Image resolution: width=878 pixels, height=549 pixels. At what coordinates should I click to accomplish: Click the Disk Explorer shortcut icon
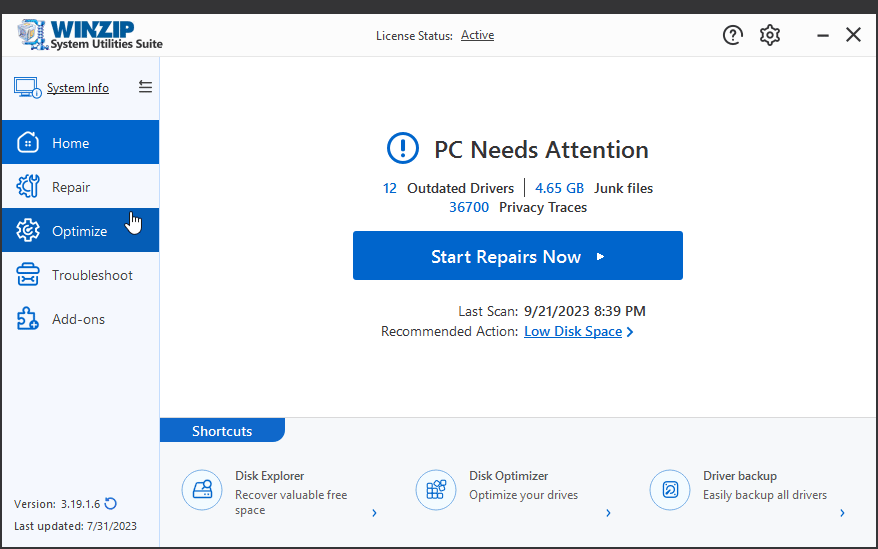(202, 490)
